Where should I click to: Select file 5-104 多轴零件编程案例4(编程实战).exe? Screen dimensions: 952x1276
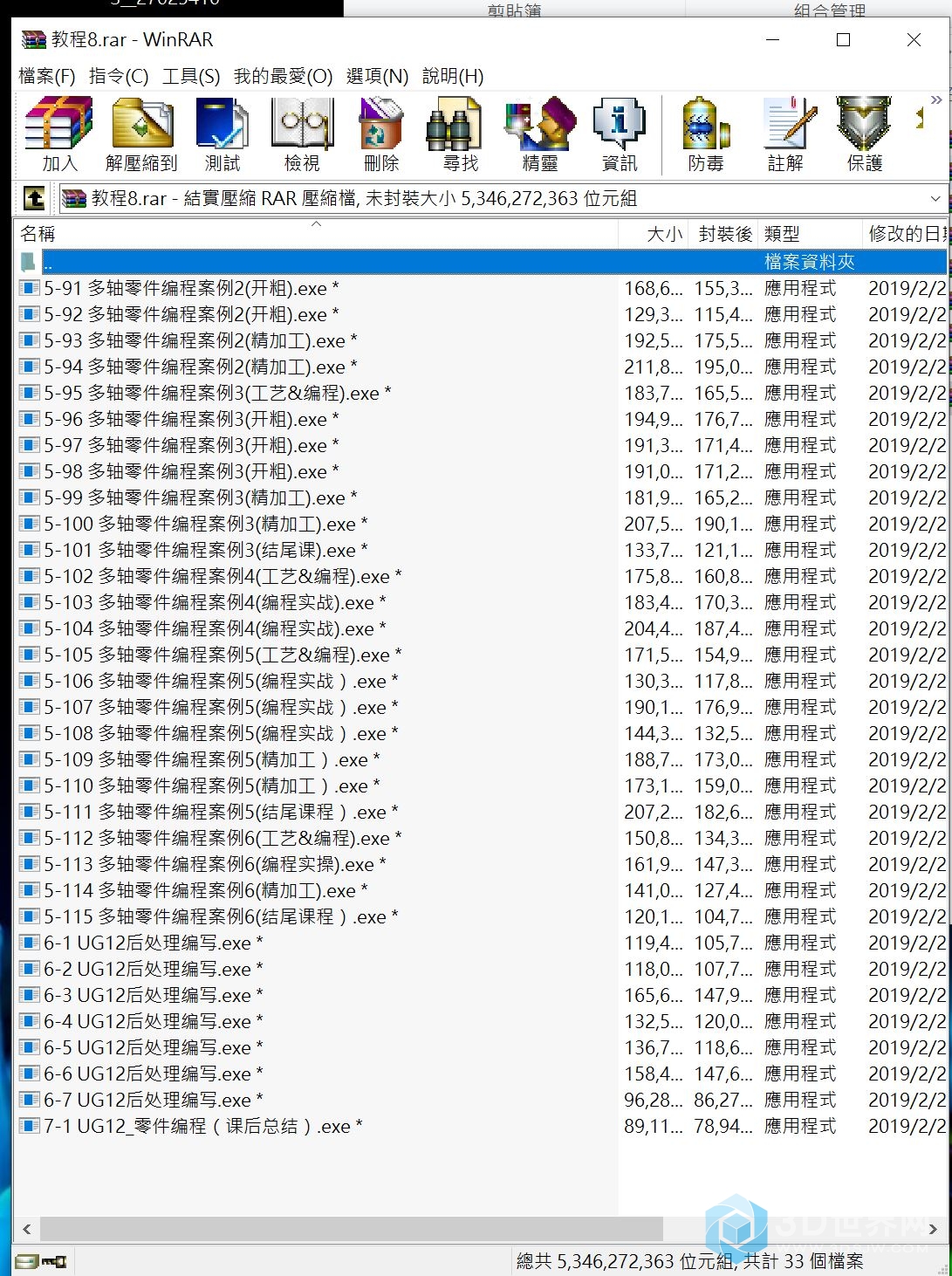pos(482,628)
